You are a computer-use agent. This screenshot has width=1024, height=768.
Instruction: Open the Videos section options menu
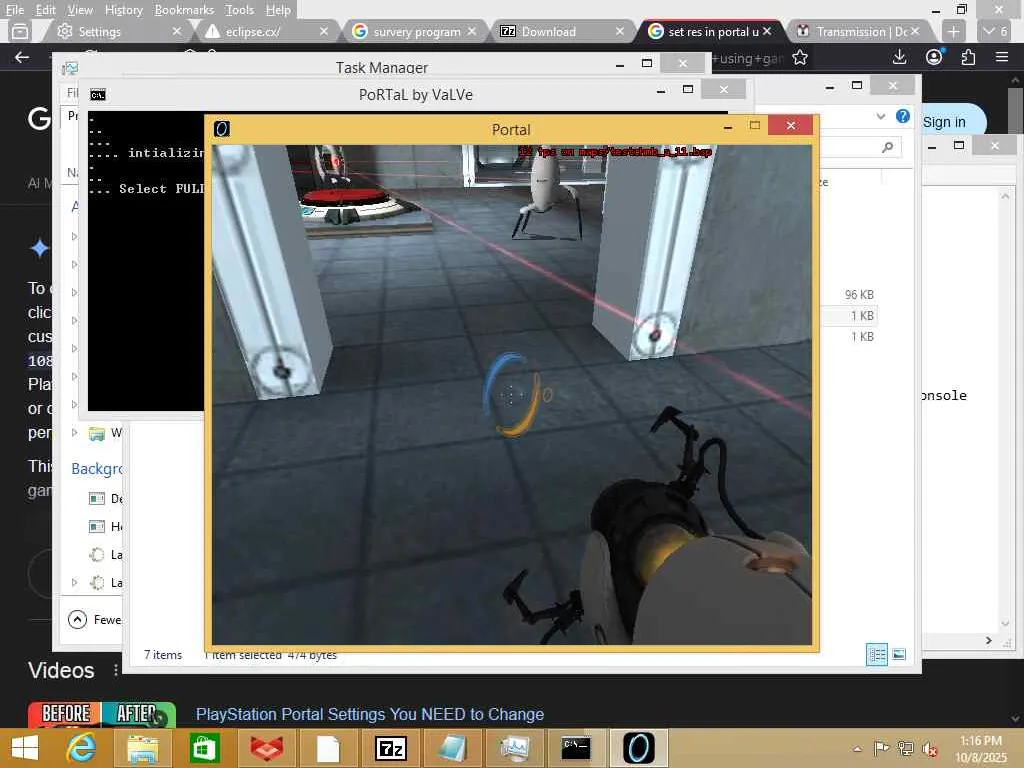pyautogui.click(x=116, y=670)
